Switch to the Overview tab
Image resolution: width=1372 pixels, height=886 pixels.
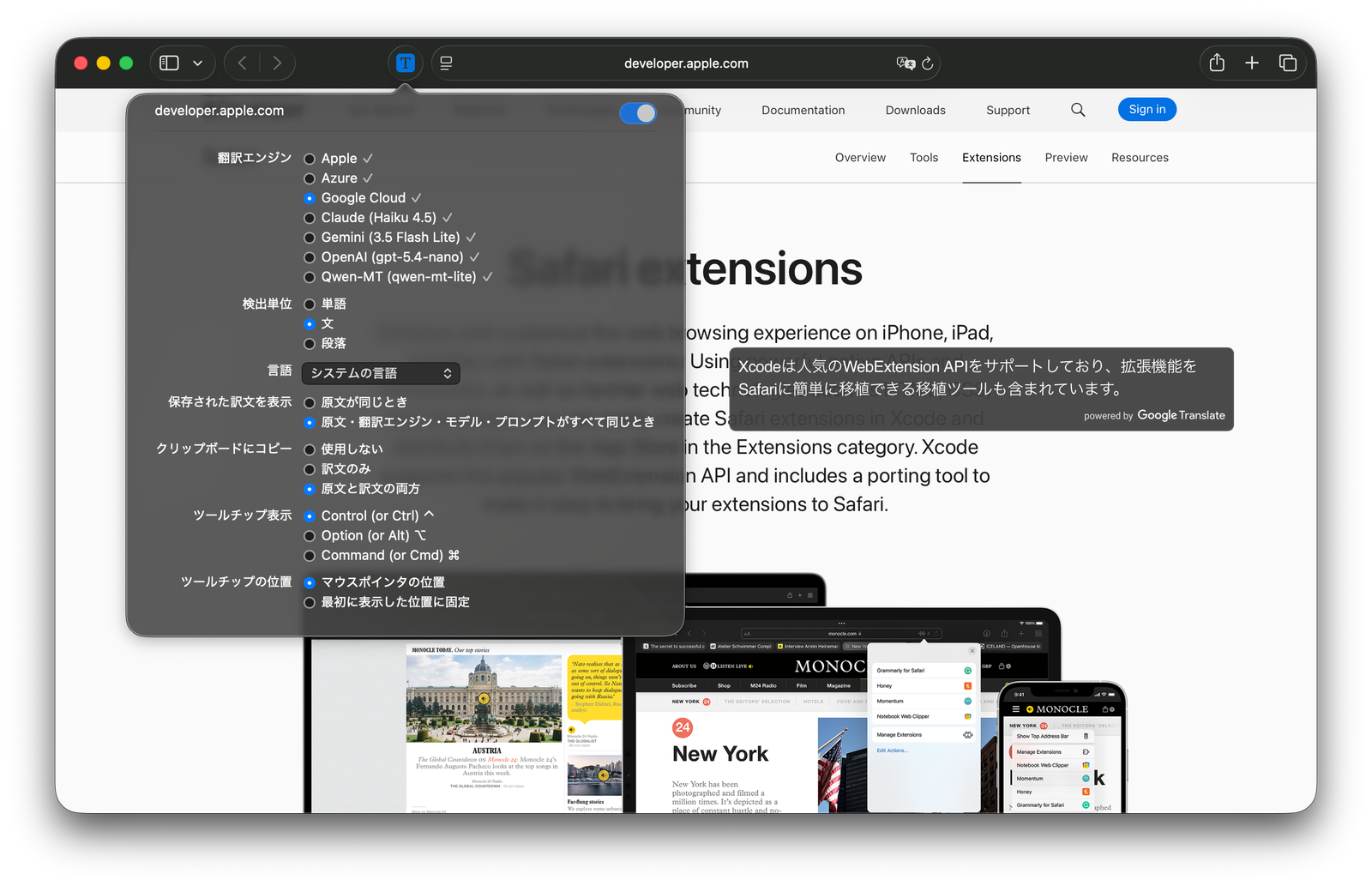tap(860, 158)
